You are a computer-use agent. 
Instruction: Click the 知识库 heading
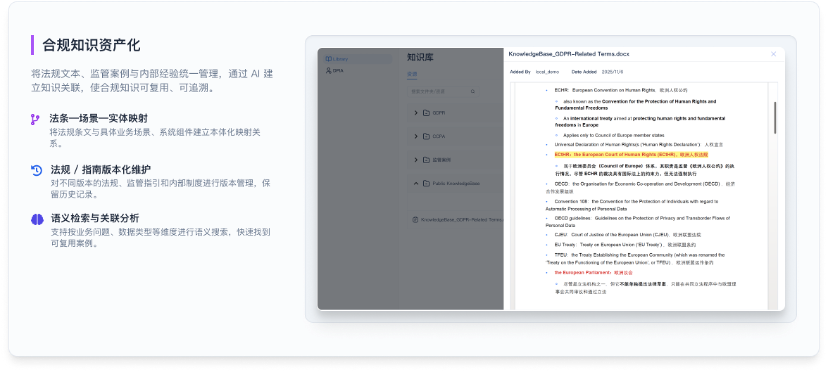click(420, 58)
